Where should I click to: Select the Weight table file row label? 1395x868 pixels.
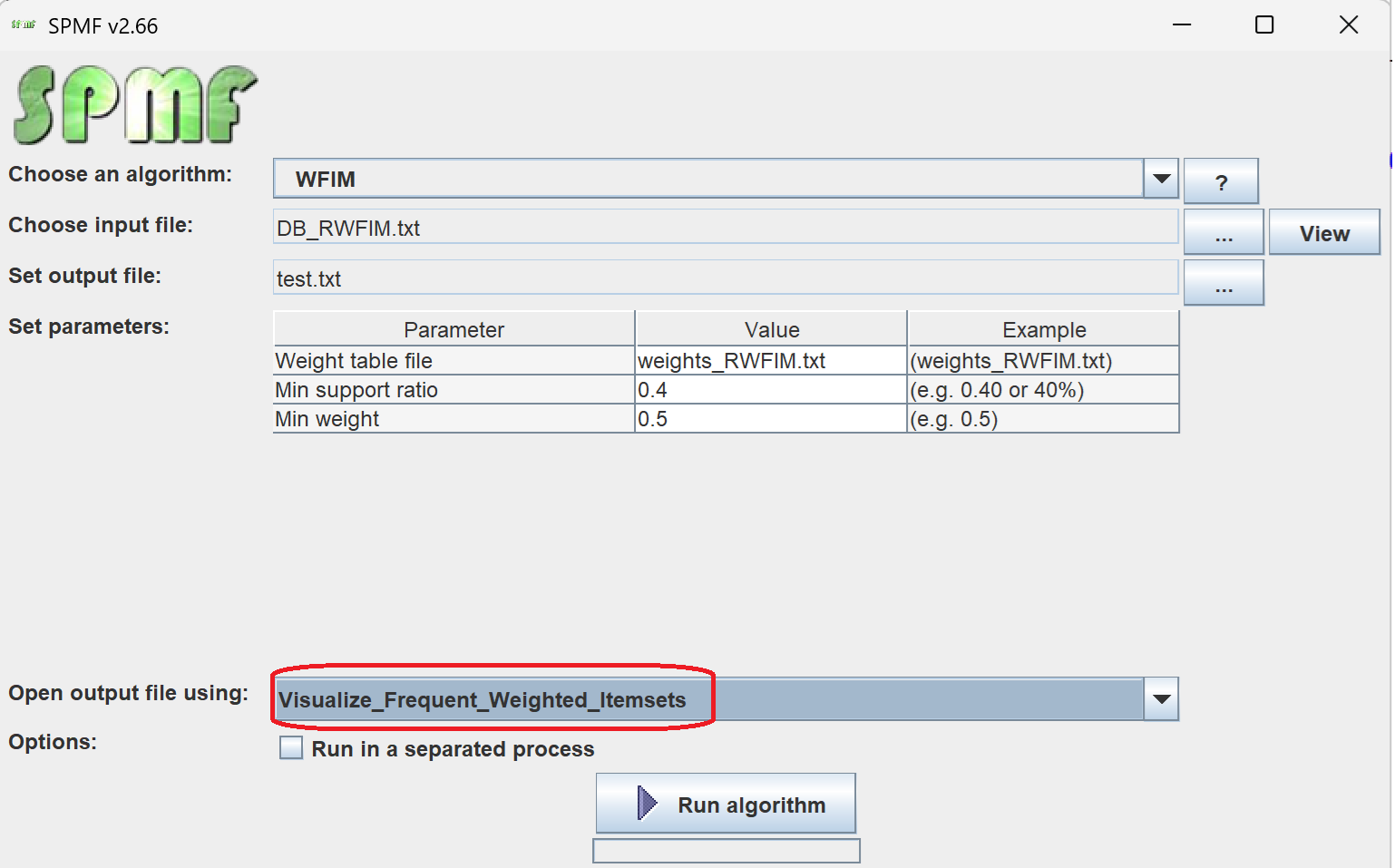pyautogui.click(x=454, y=361)
